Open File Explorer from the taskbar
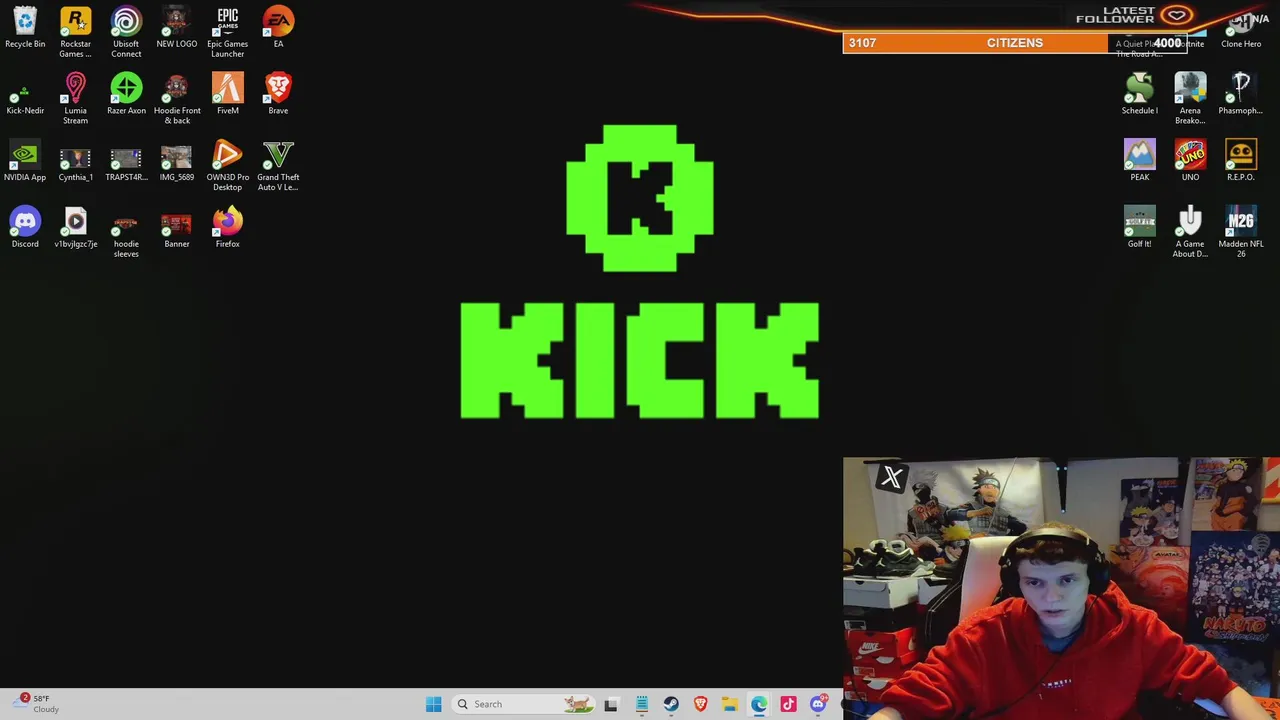 pyautogui.click(x=730, y=704)
